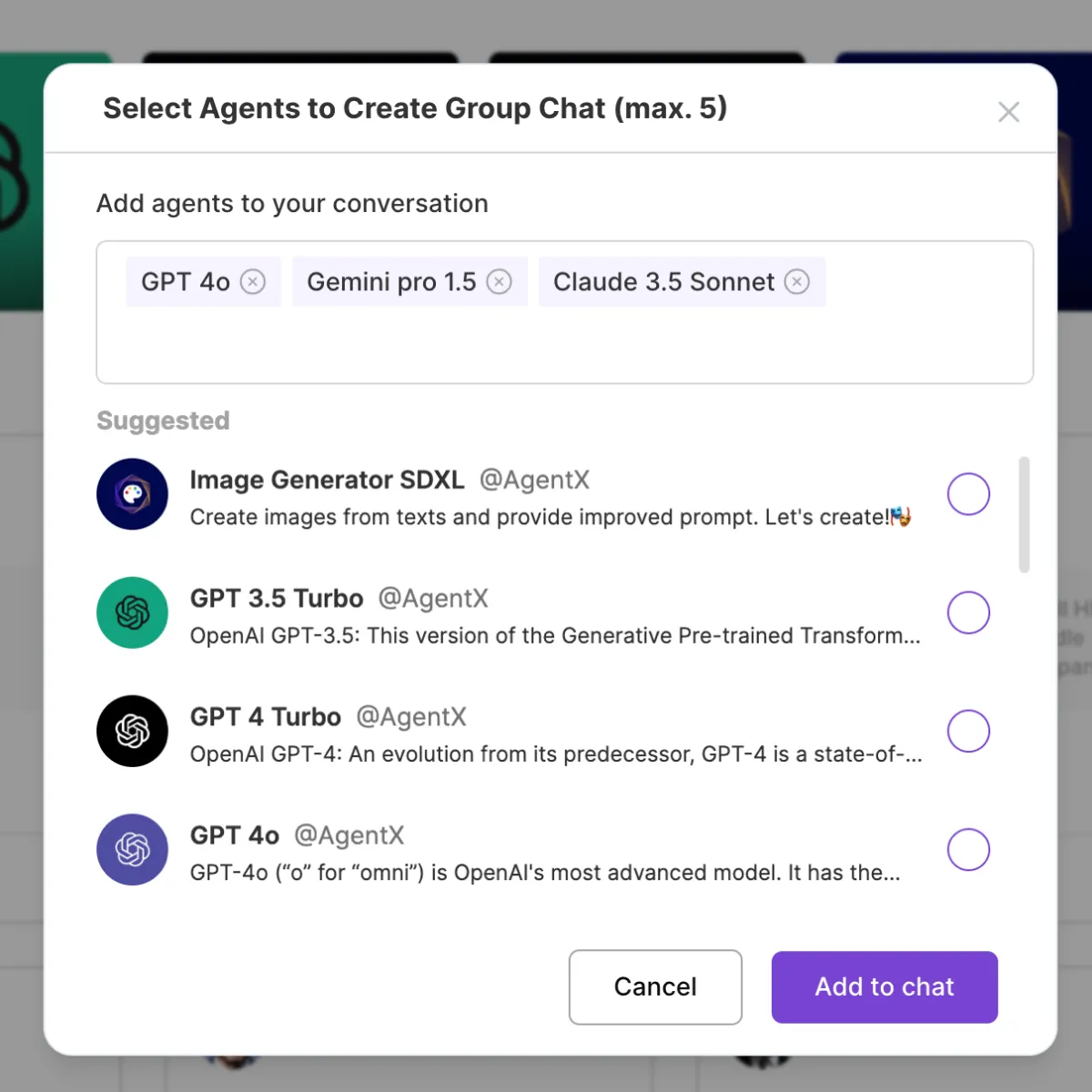The image size is (1092, 1092).
Task: Click the GPT 3.5 Turbo green avatar
Action: (133, 612)
